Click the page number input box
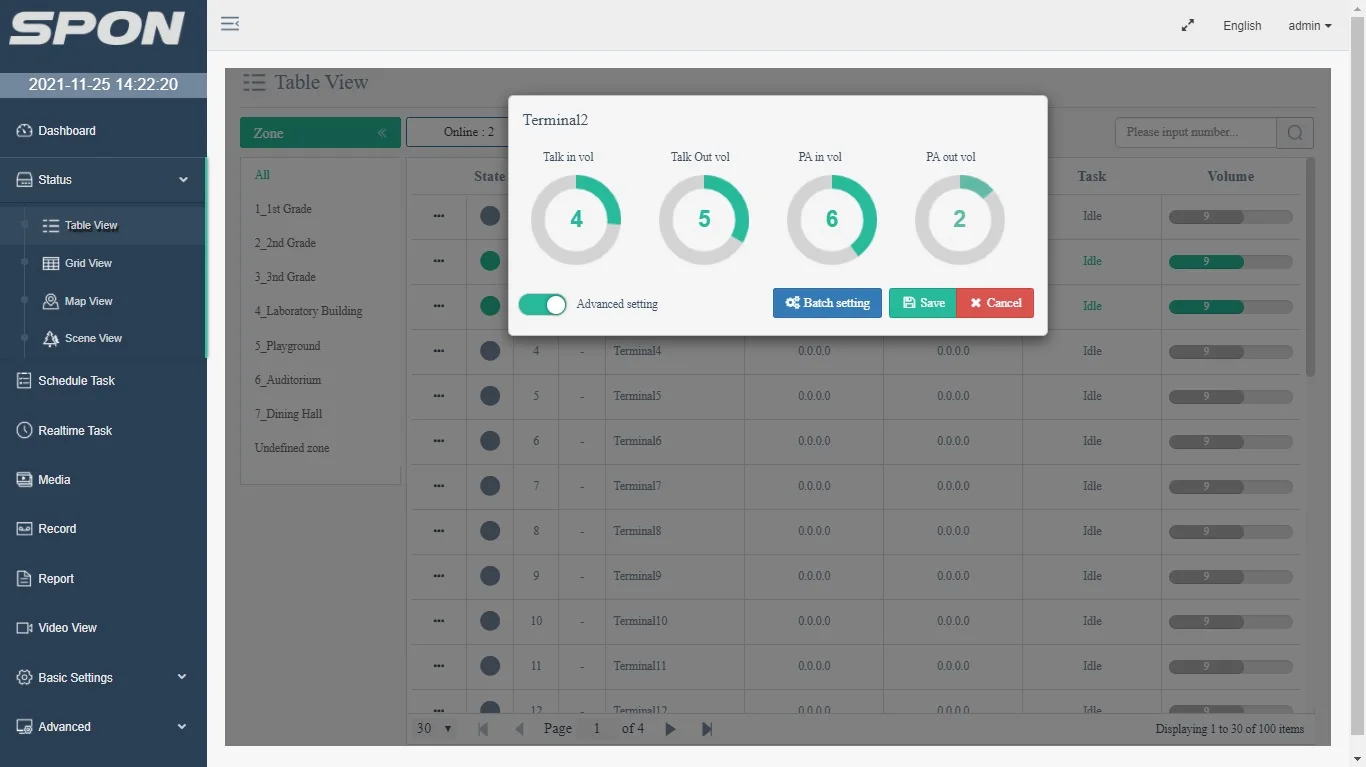Viewport: 1366px width, 767px height. coord(597,729)
